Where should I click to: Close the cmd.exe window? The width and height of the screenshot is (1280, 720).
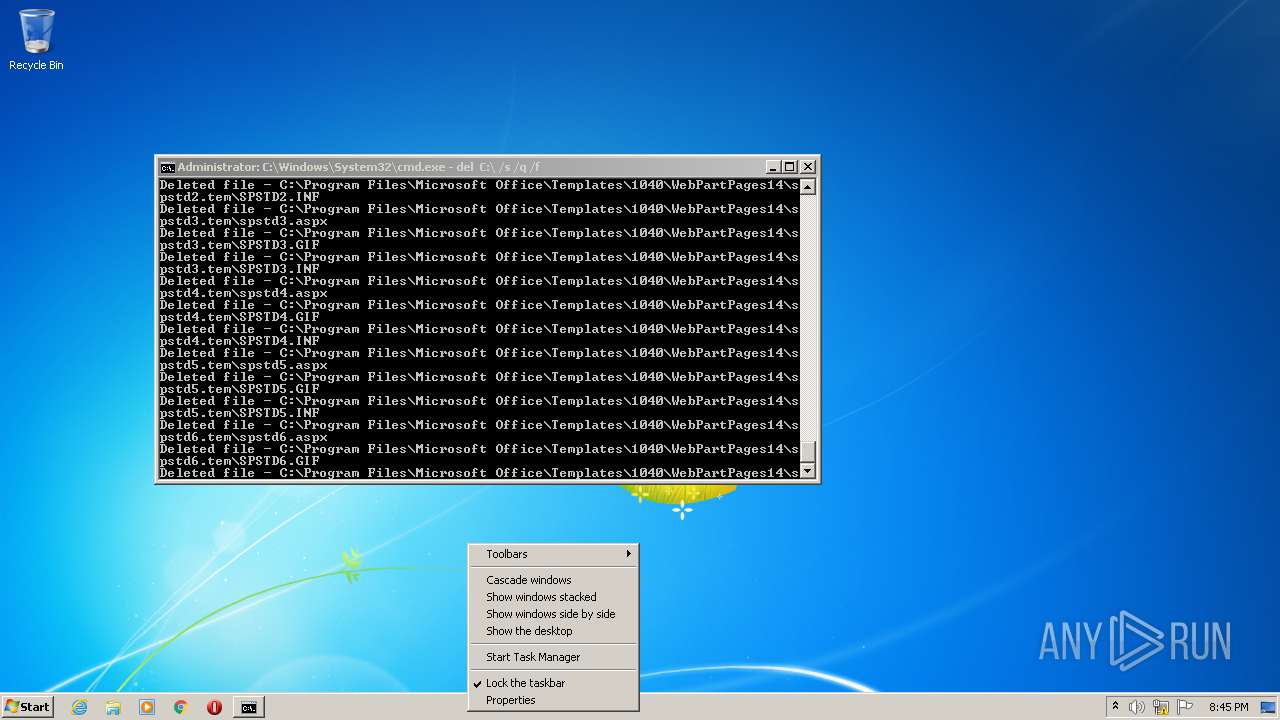point(808,167)
